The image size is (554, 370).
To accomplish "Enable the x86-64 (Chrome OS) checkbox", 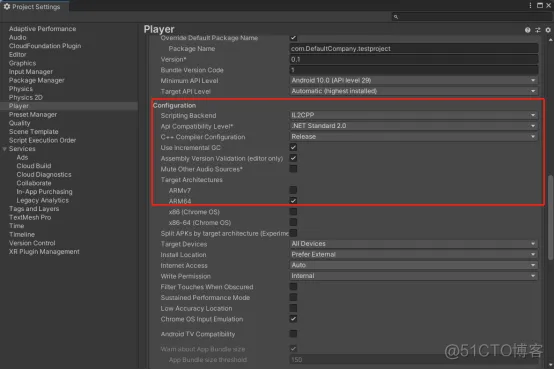I will (x=293, y=222).
